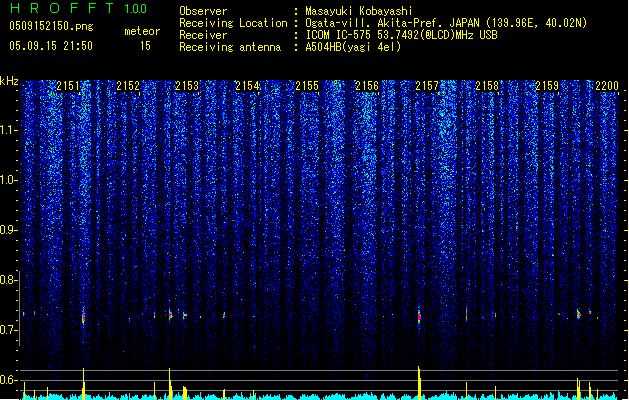Click the 2155 time marker
The width and height of the screenshot is (629, 400).
(x=307, y=85)
